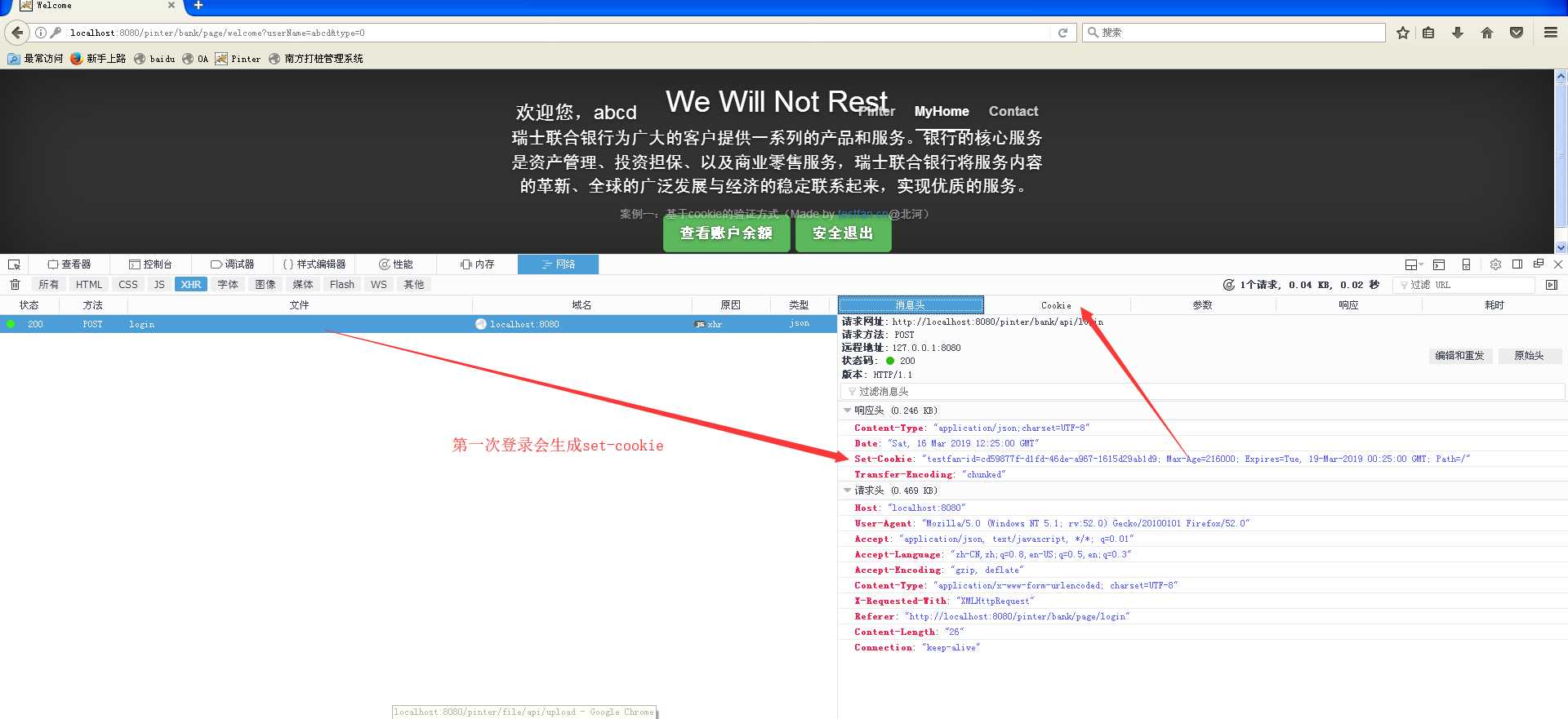Activate the element picker icon in devtools

click(x=14, y=264)
